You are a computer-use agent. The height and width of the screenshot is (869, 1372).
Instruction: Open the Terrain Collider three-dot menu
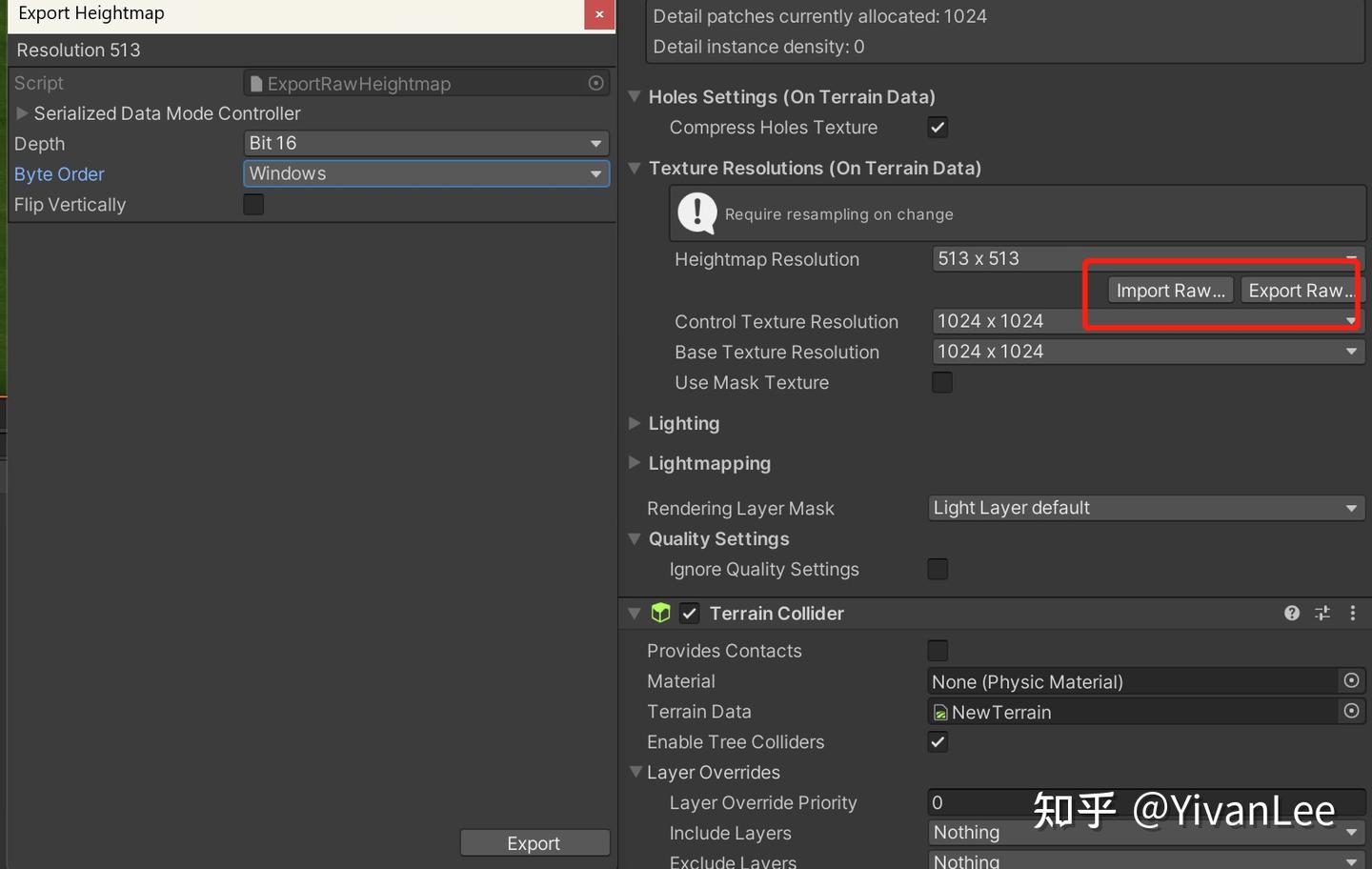point(1352,613)
